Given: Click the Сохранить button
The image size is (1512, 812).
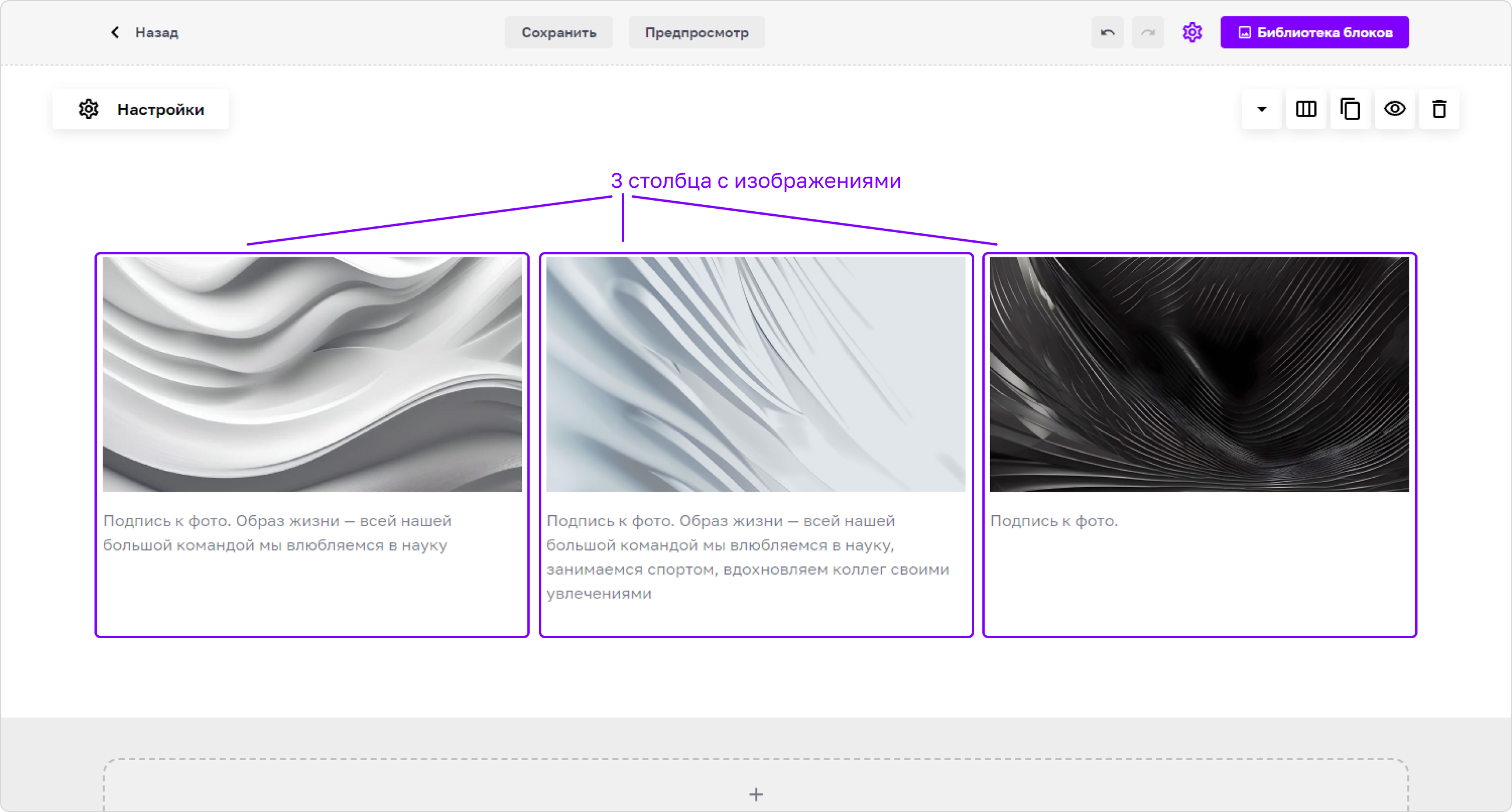Looking at the screenshot, I should pyautogui.click(x=558, y=32).
